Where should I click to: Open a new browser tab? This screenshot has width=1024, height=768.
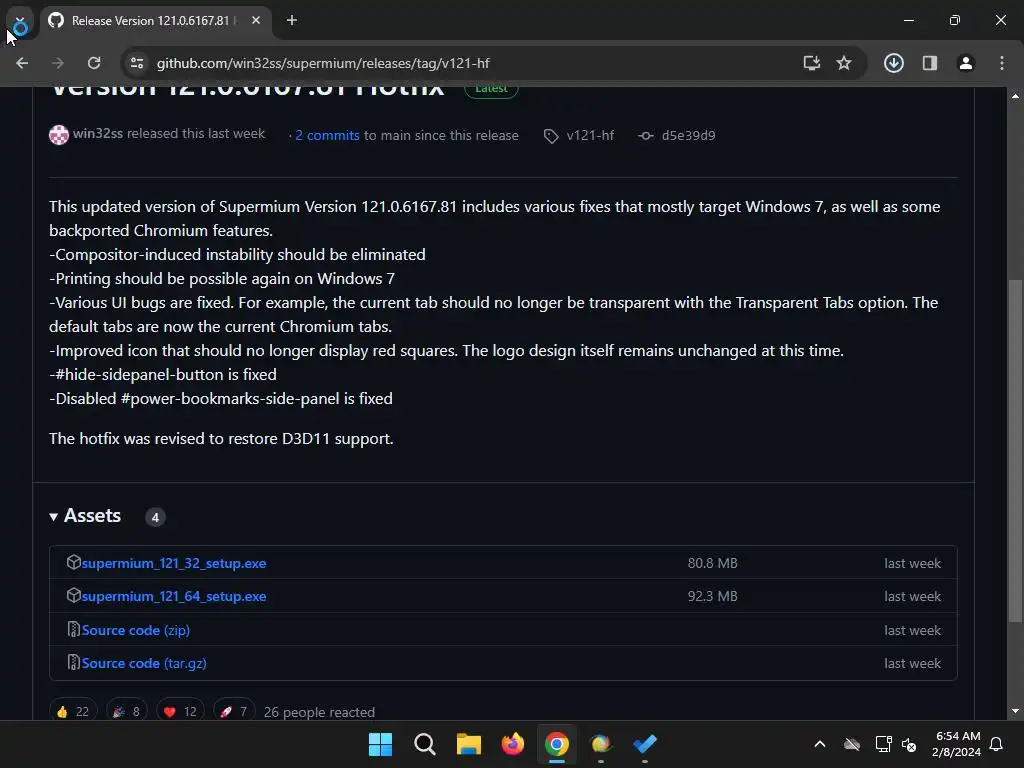coord(291,20)
